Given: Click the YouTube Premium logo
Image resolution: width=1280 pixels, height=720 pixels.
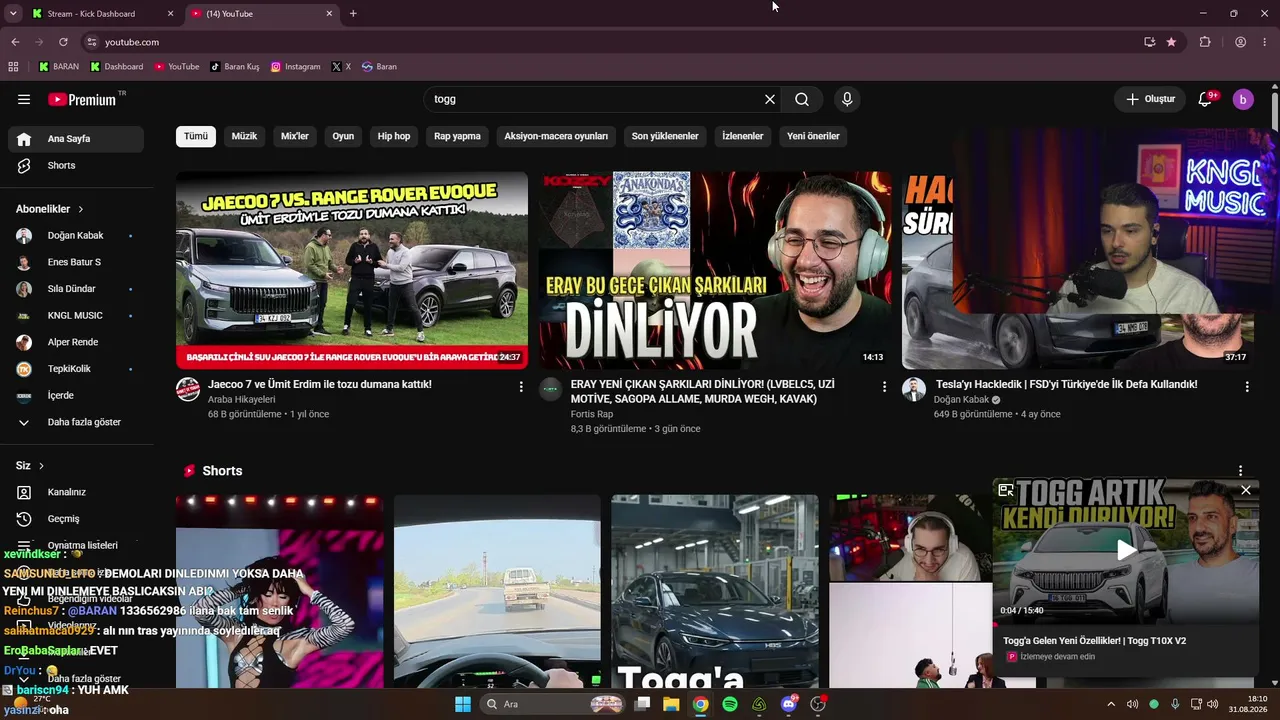Looking at the screenshot, I should [x=82, y=99].
